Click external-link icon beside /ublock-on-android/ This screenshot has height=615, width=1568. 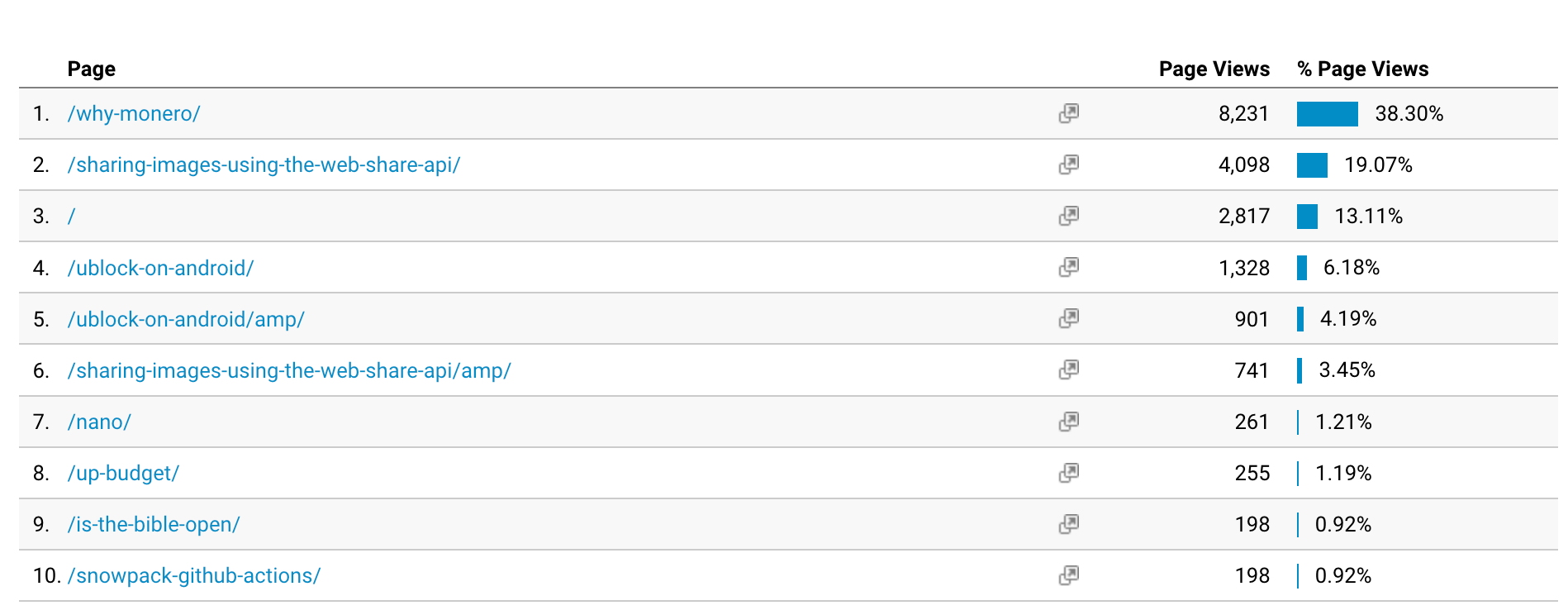1068,267
